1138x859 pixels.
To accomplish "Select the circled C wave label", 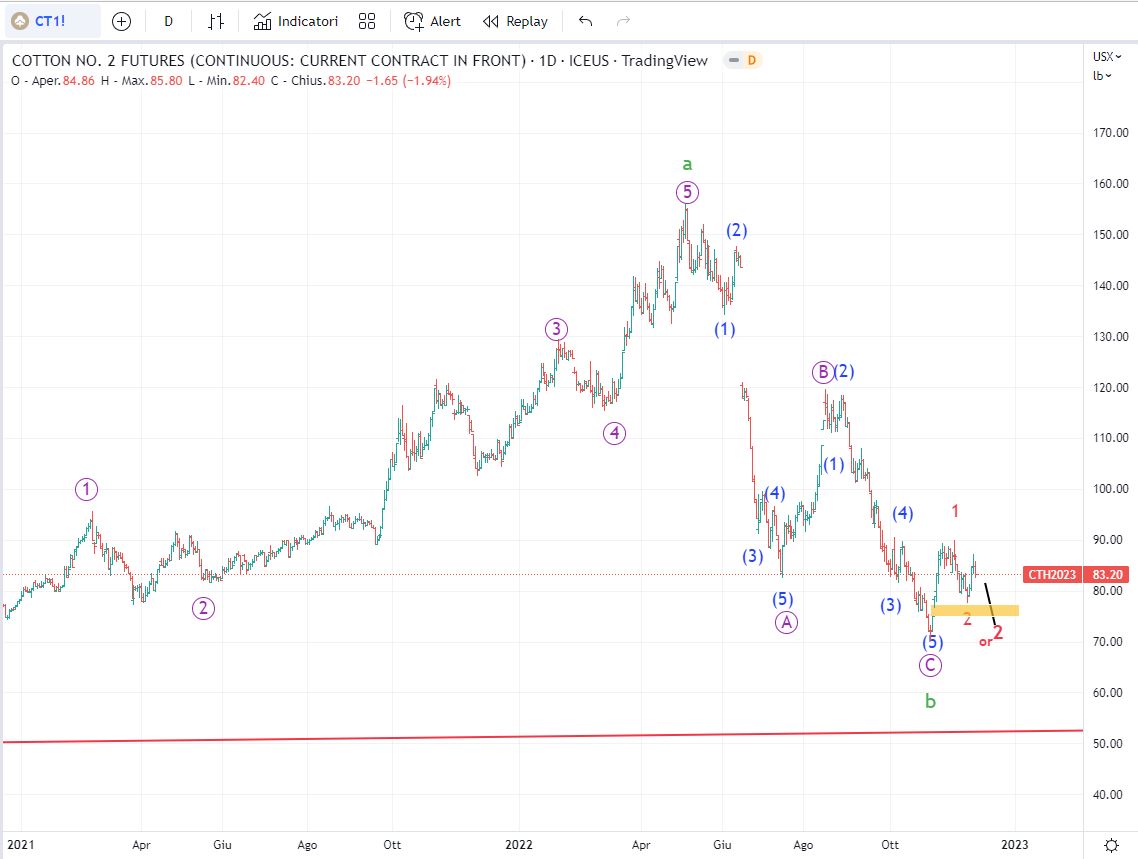I will tap(930, 665).
